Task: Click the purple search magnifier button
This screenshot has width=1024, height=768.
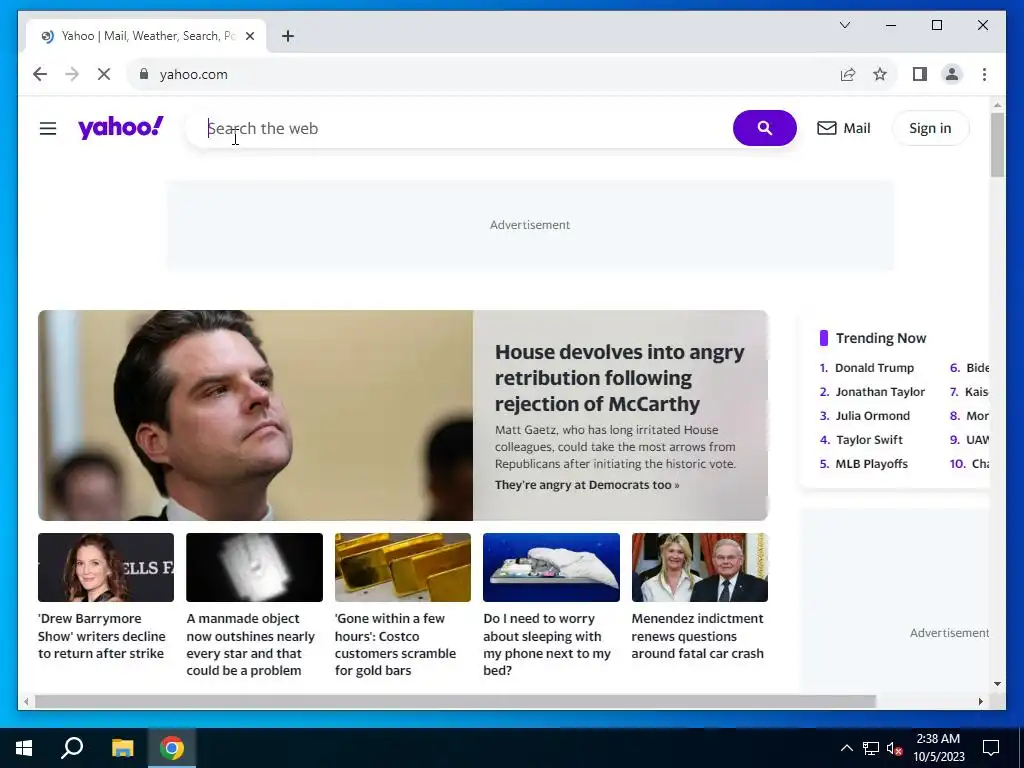Action: pyautogui.click(x=764, y=128)
